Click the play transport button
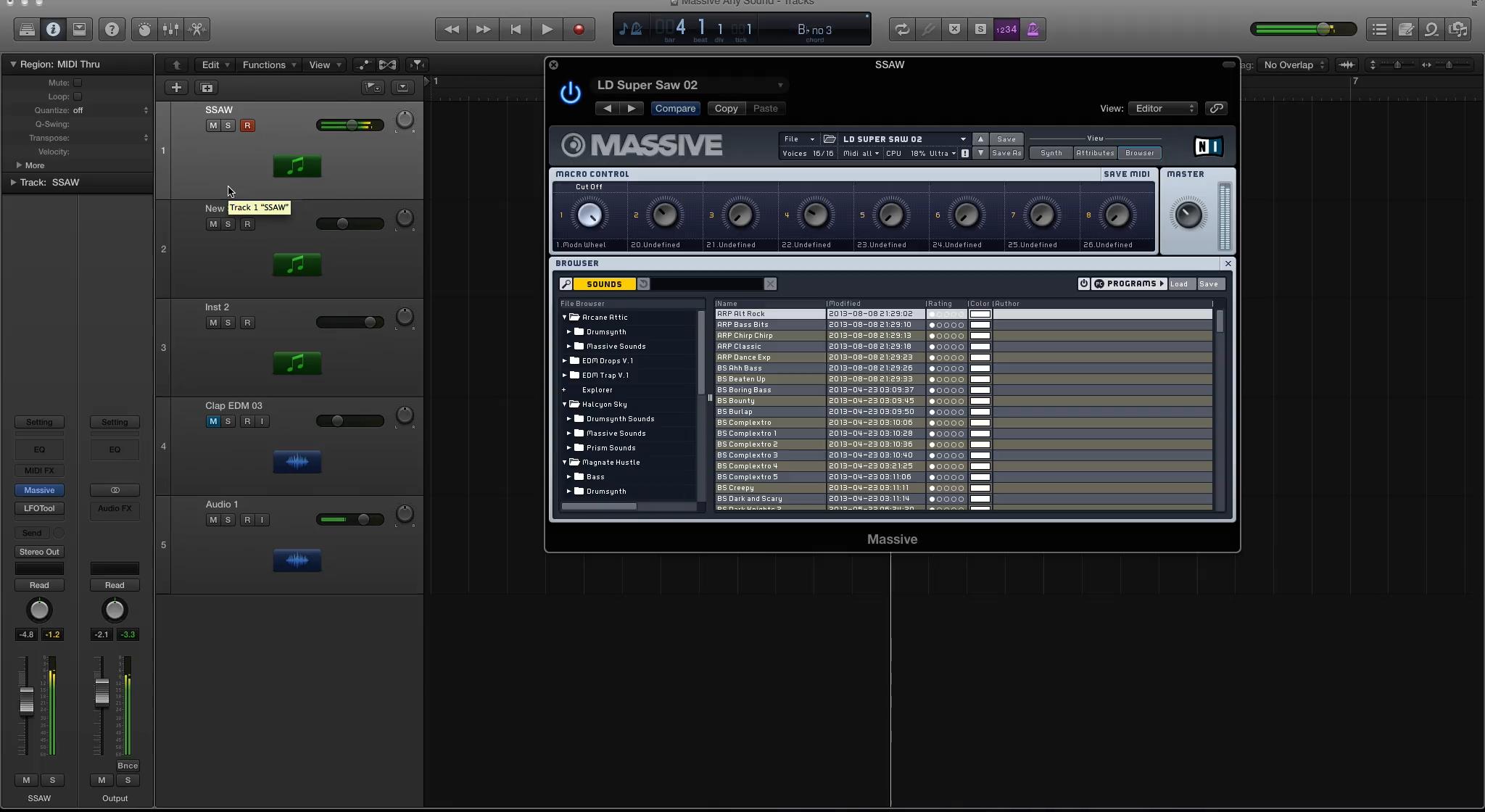The image size is (1485, 812). (547, 29)
